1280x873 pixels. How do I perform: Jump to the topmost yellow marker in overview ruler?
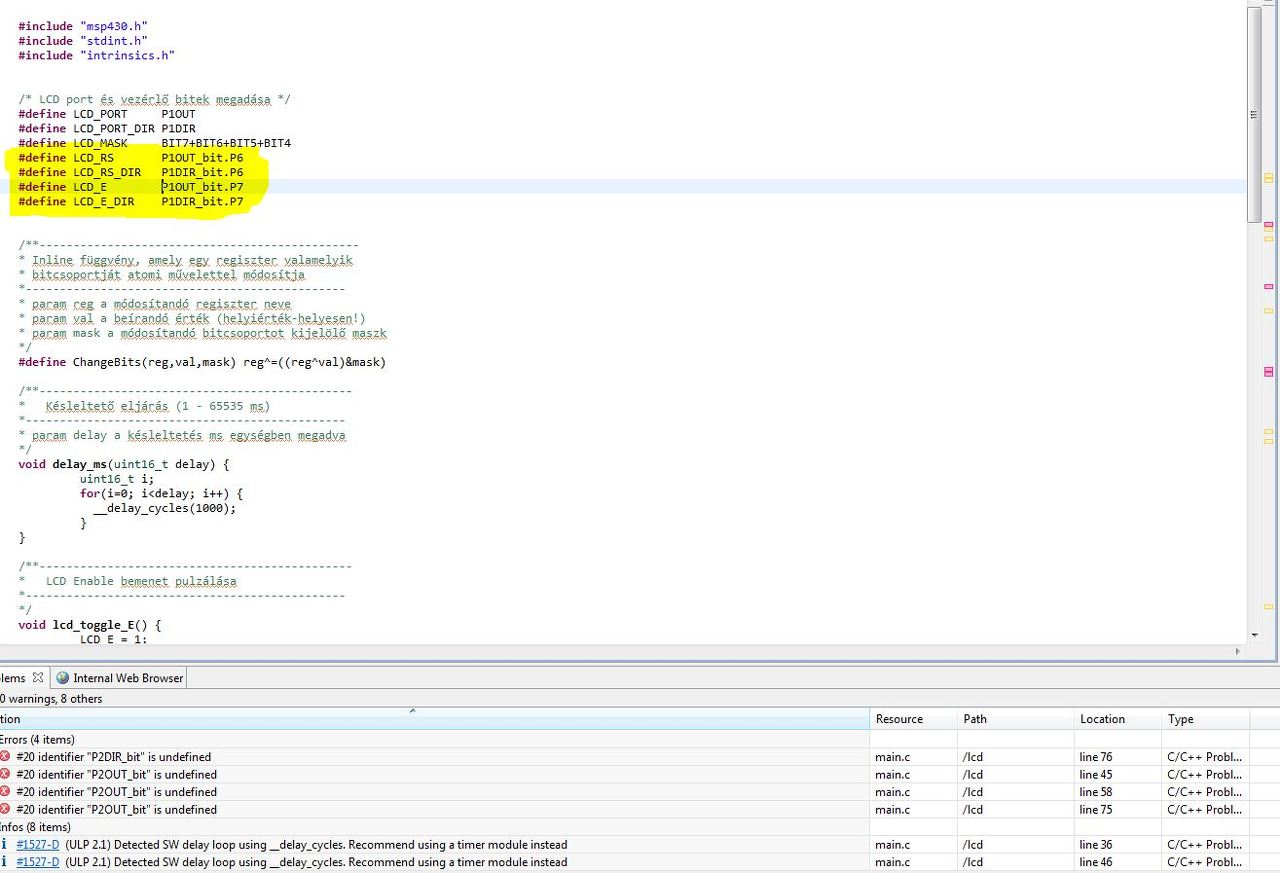(1268, 178)
